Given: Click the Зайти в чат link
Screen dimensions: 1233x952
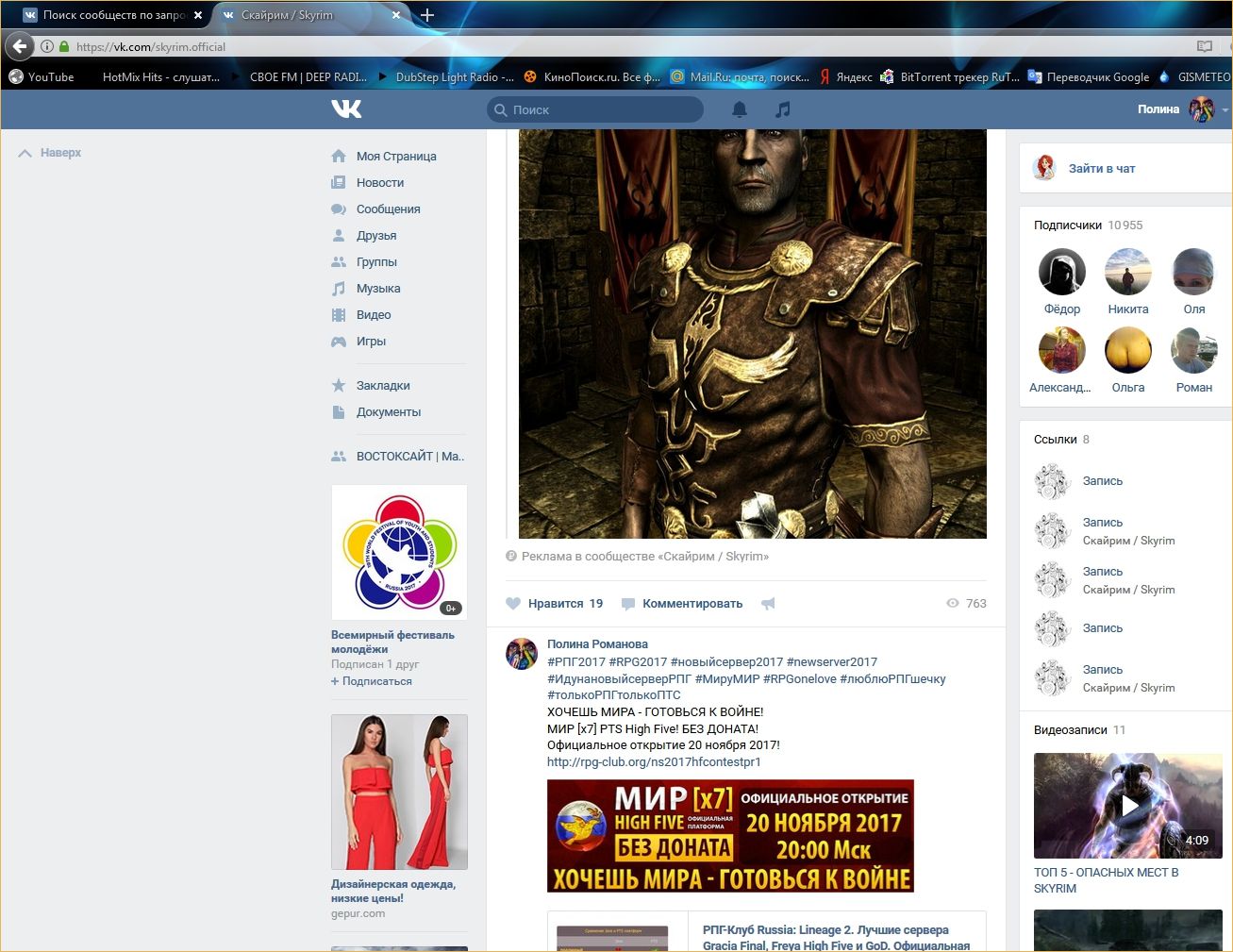Looking at the screenshot, I should 1101,169.
